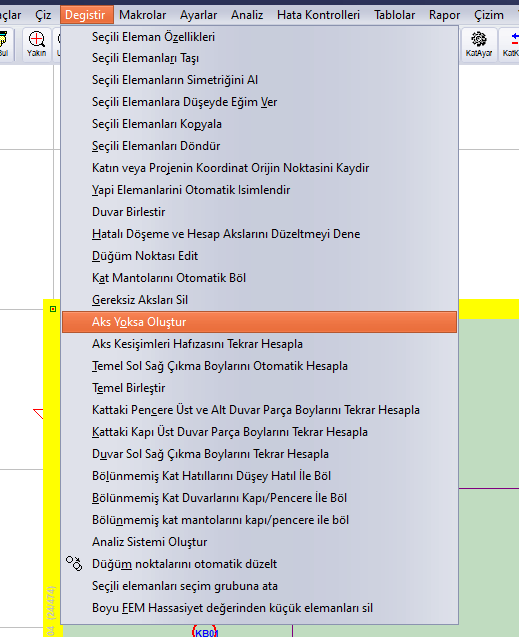Open the Rapor menu
This screenshot has height=637, width=519.
pyautogui.click(x=444, y=15)
